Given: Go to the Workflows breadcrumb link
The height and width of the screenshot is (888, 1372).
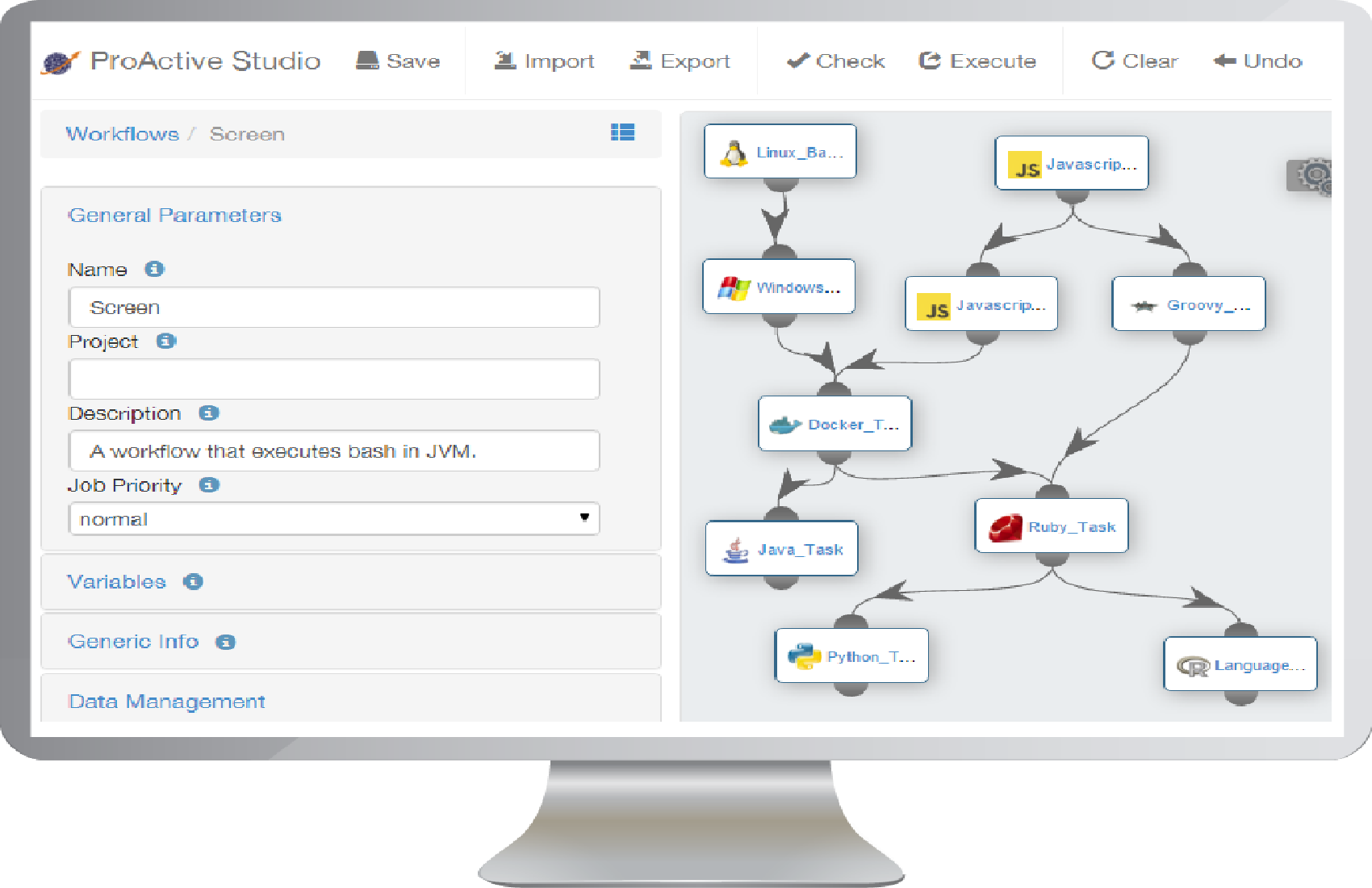Looking at the screenshot, I should (123, 134).
